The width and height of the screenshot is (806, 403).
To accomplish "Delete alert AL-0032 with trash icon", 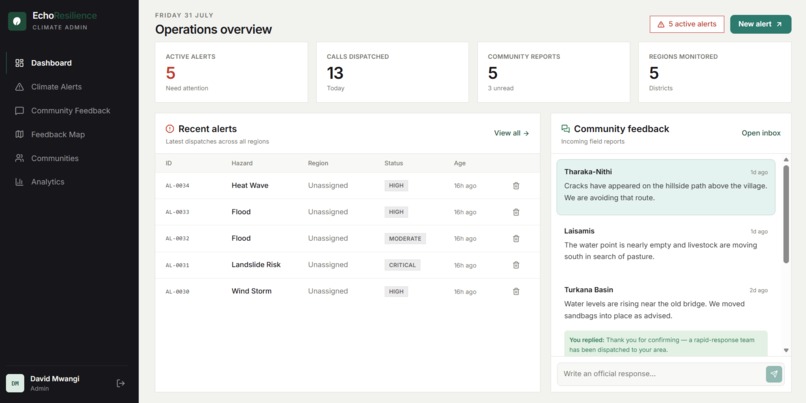I will pyautogui.click(x=516, y=239).
